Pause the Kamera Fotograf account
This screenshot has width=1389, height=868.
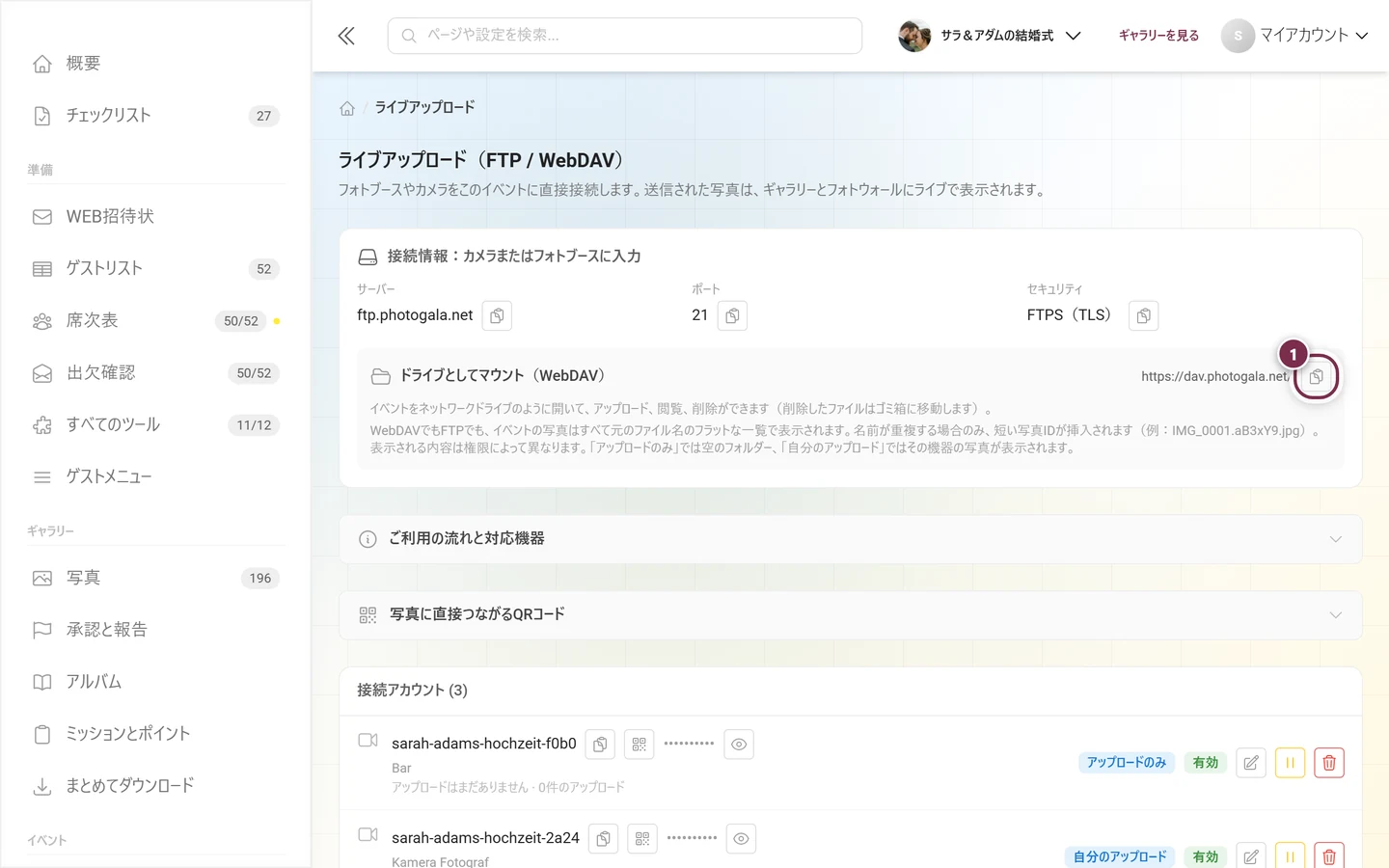1290,855
